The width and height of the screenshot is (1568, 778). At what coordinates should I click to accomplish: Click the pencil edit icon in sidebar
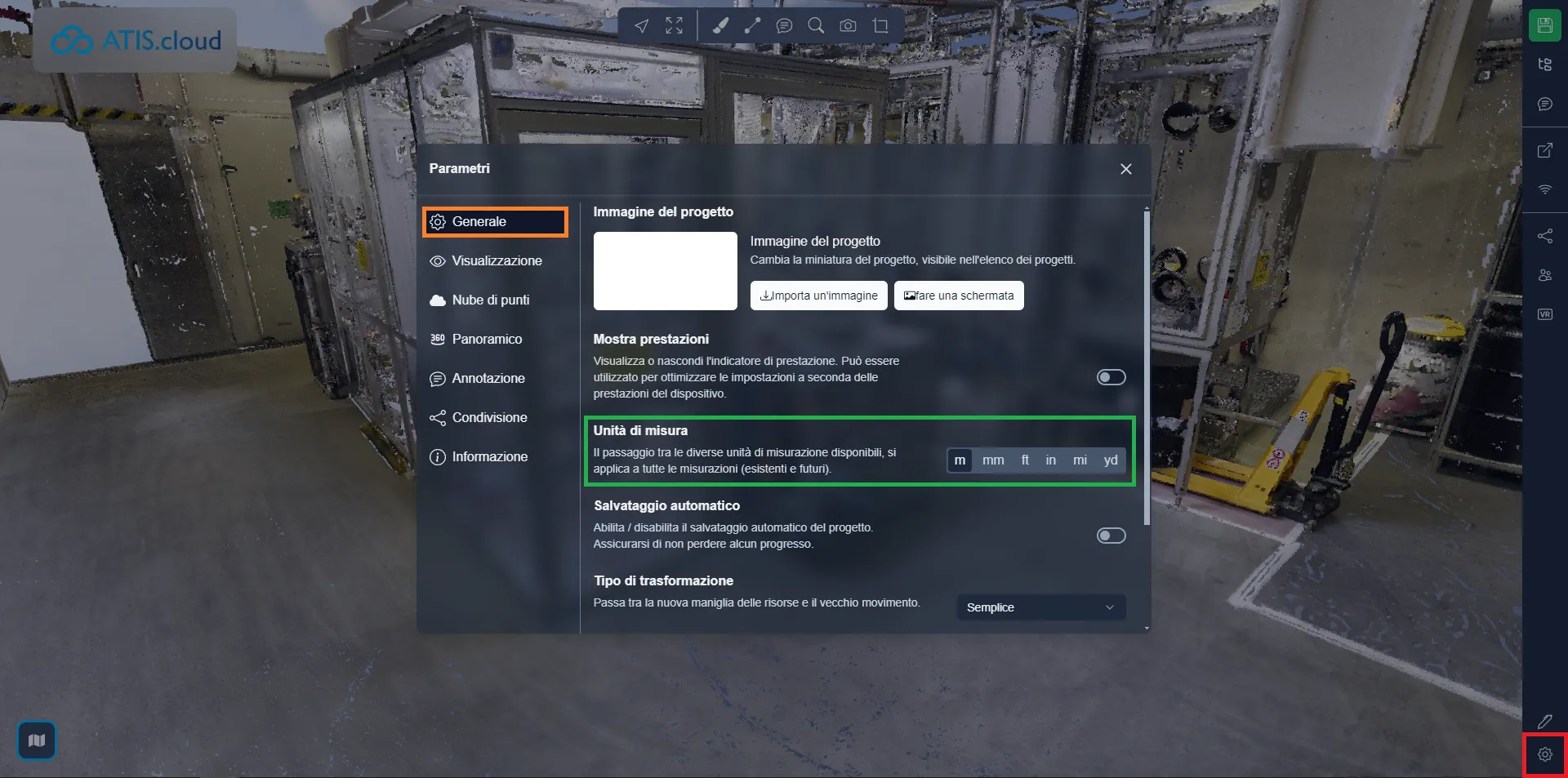(x=1544, y=721)
